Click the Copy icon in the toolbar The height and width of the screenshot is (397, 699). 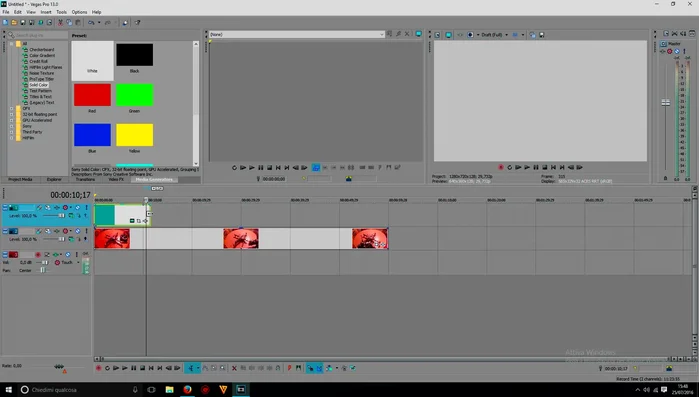click(69, 22)
